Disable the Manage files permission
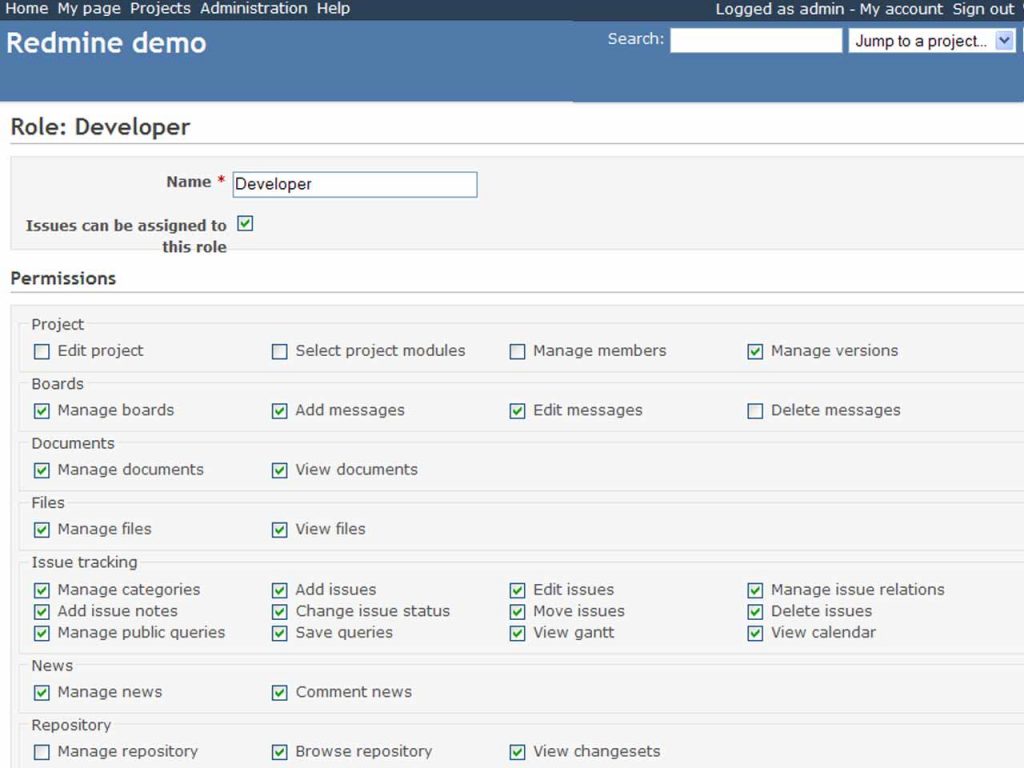Screen dimensions: 1024x768 point(41,529)
